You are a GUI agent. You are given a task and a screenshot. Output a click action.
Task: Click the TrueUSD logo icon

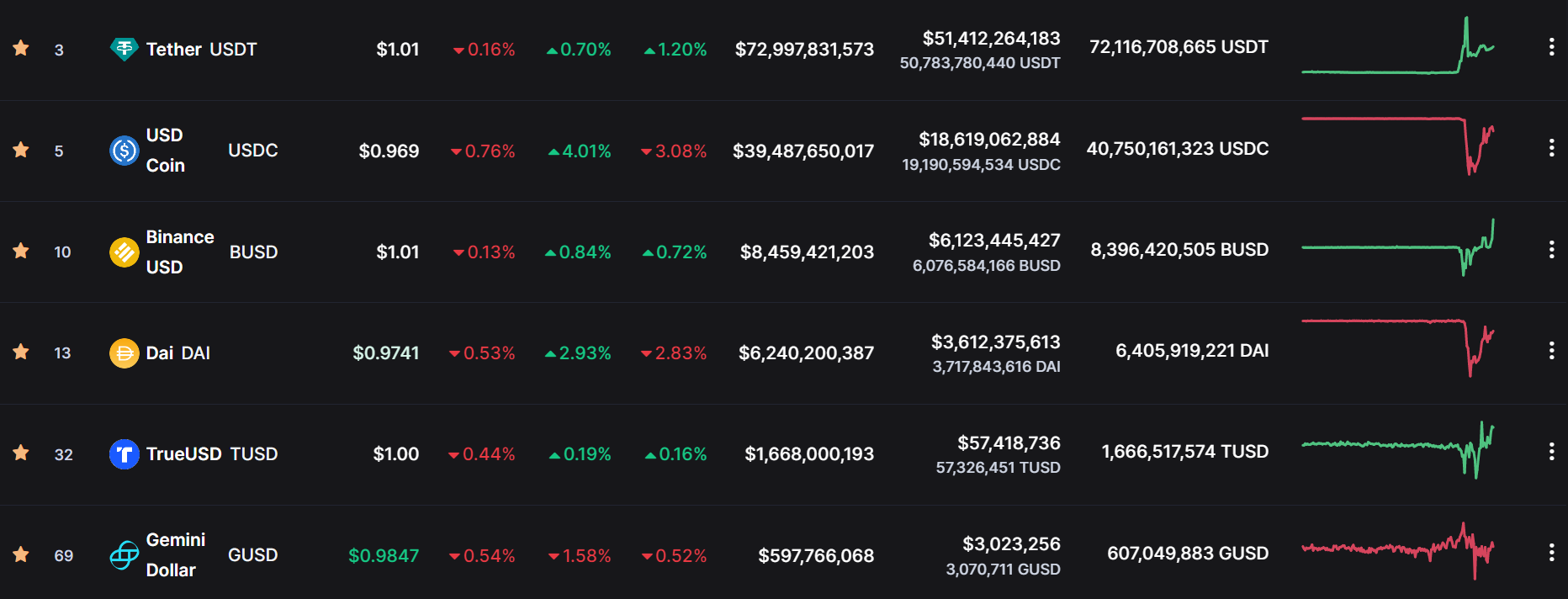click(124, 454)
